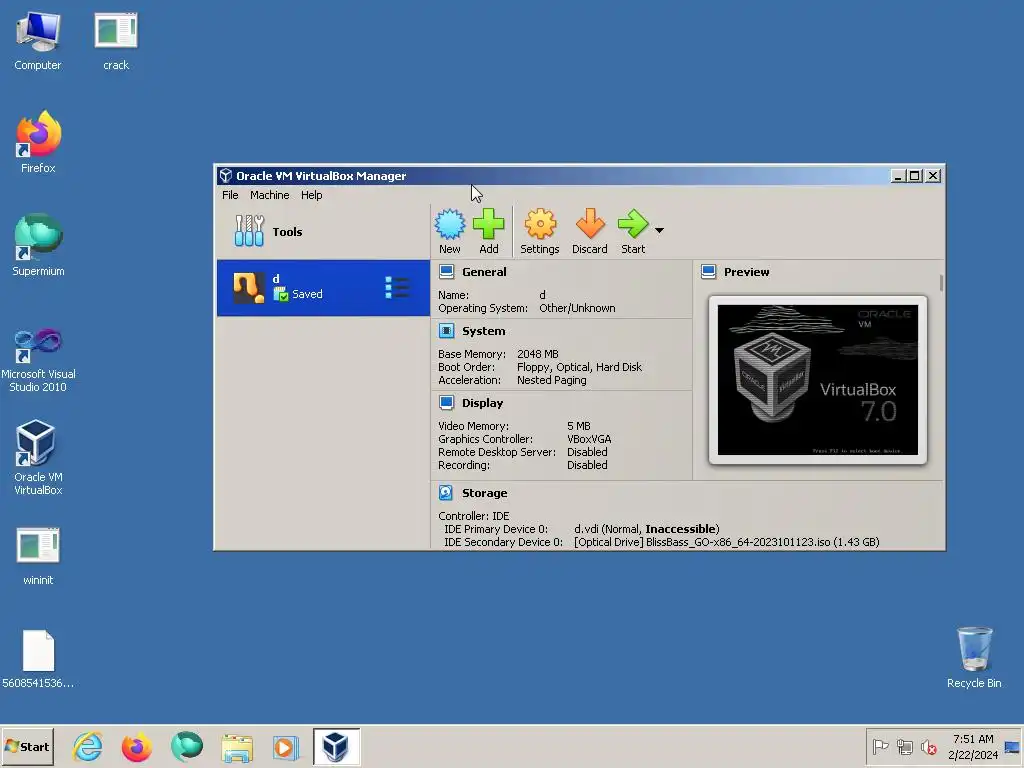Open the General settings heading link
The height and width of the screenshot is (768, 1024).
coord(484,272)
